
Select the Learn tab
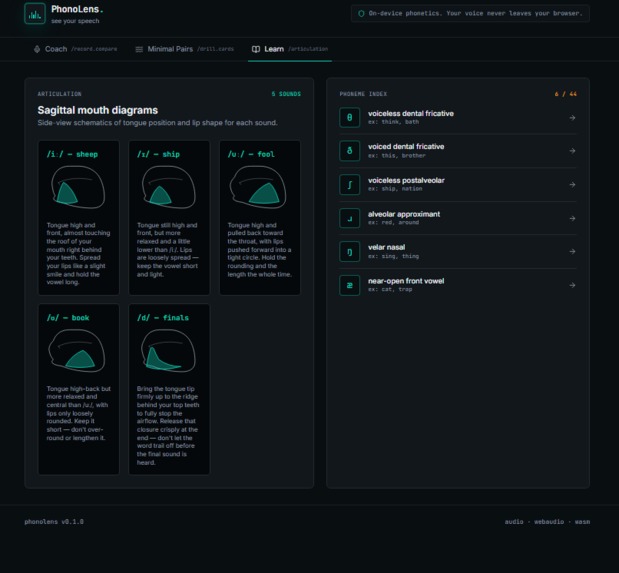(x=290, y=49)
